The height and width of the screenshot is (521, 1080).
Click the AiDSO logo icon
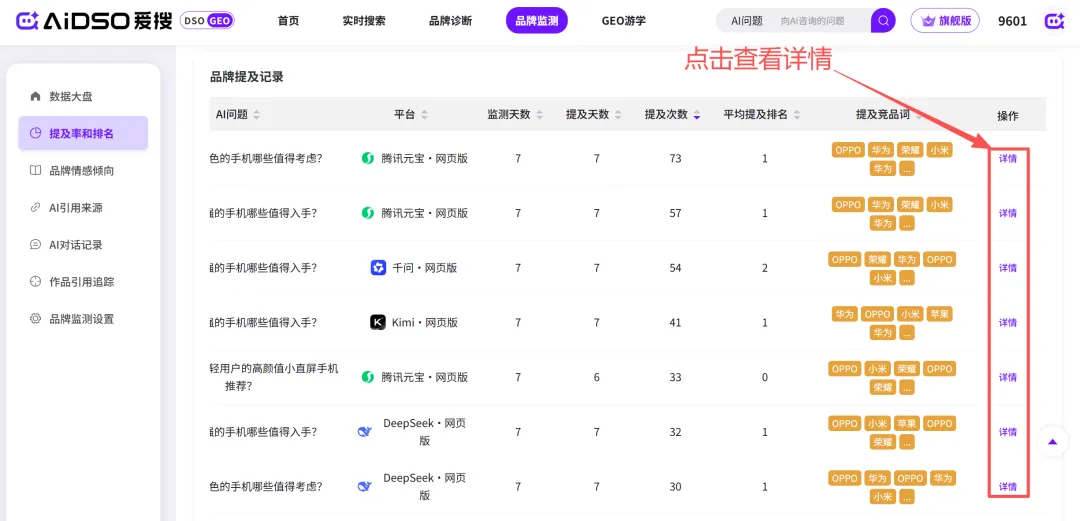tap(28, 21)
